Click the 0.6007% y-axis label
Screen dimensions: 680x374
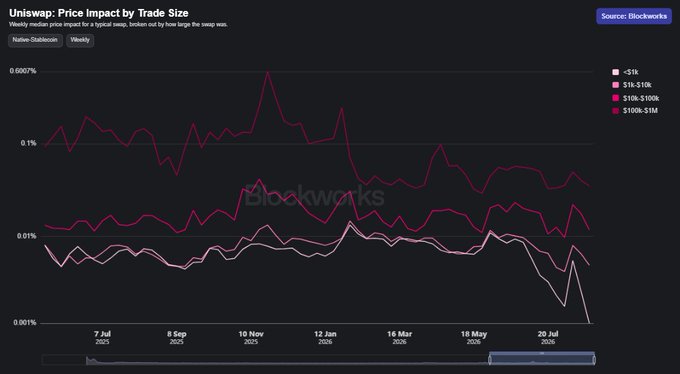point(23,71)
